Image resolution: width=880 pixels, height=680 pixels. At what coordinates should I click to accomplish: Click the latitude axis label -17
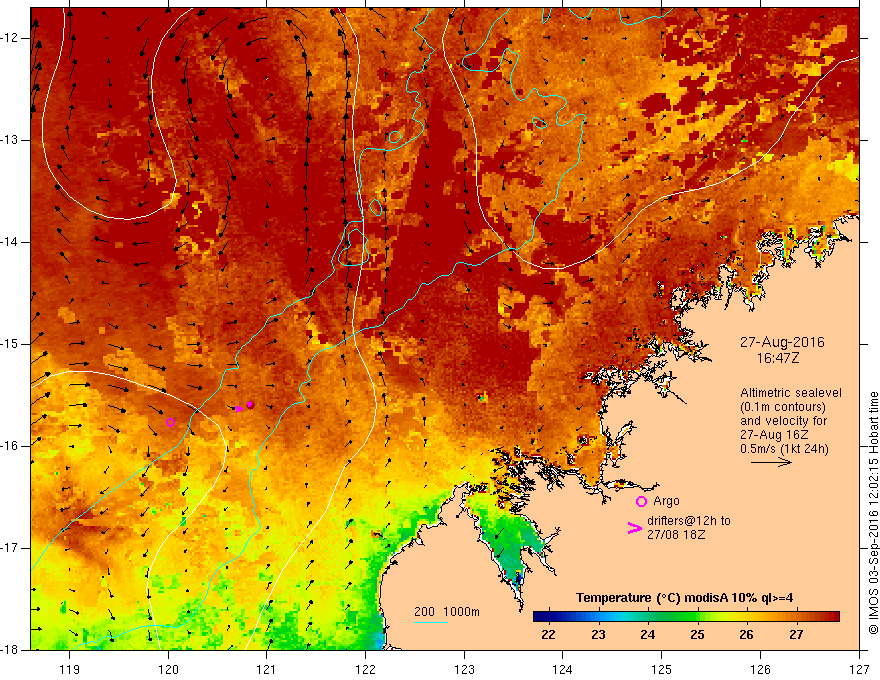pos(10,548)
